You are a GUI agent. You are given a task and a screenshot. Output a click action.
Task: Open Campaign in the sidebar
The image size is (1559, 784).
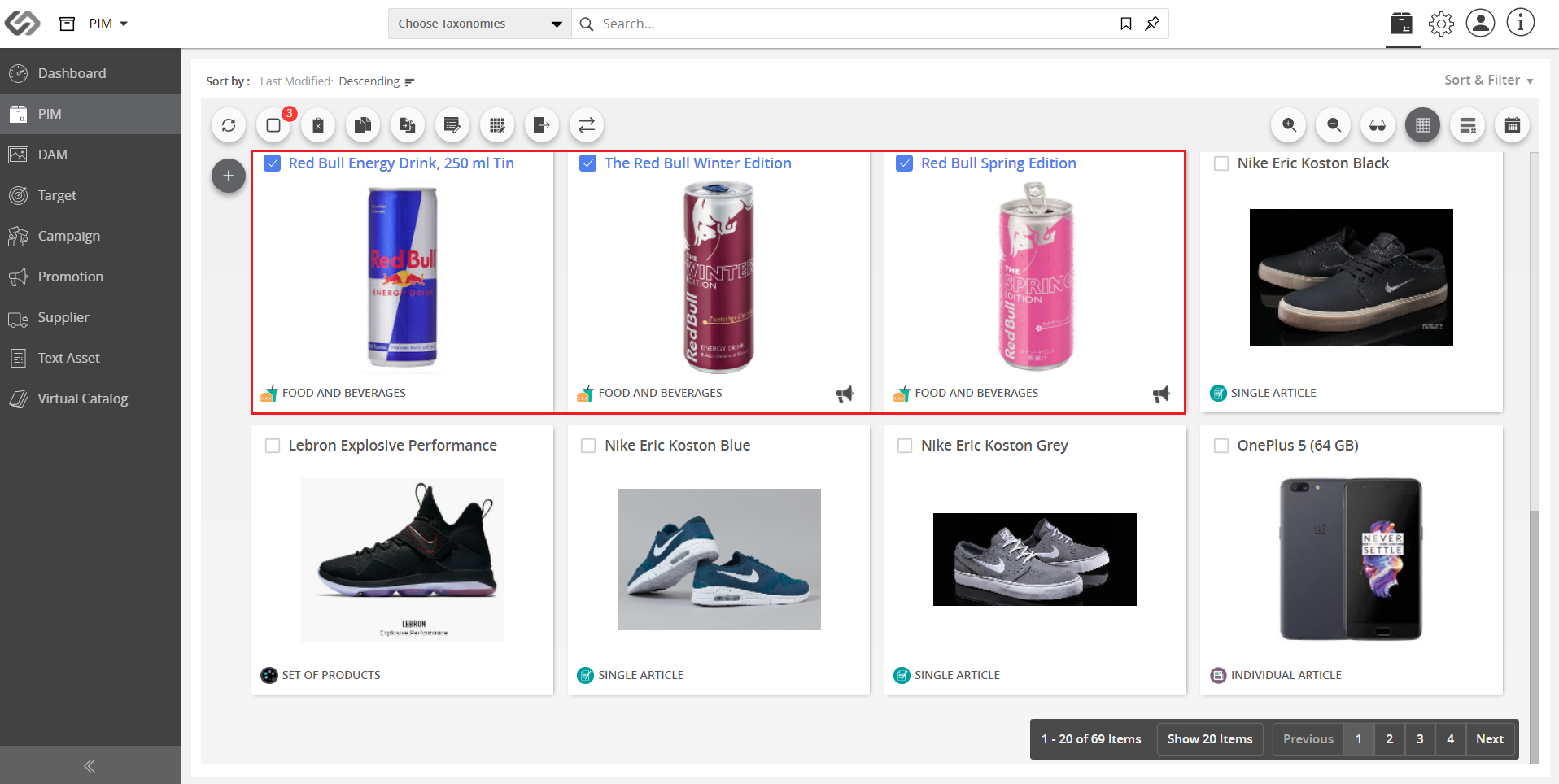point(90,236)
